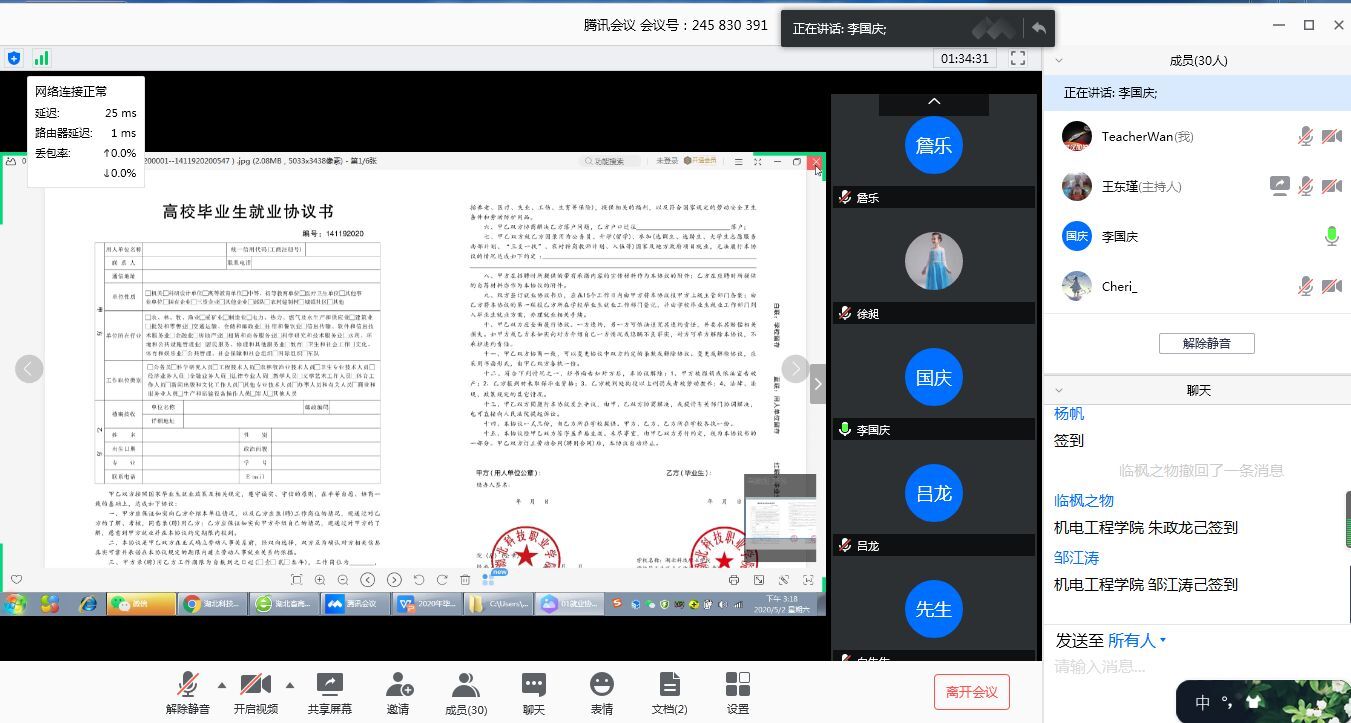Go to previous image in shared viewer
1351x723 pixels.
tap(29, 369)
